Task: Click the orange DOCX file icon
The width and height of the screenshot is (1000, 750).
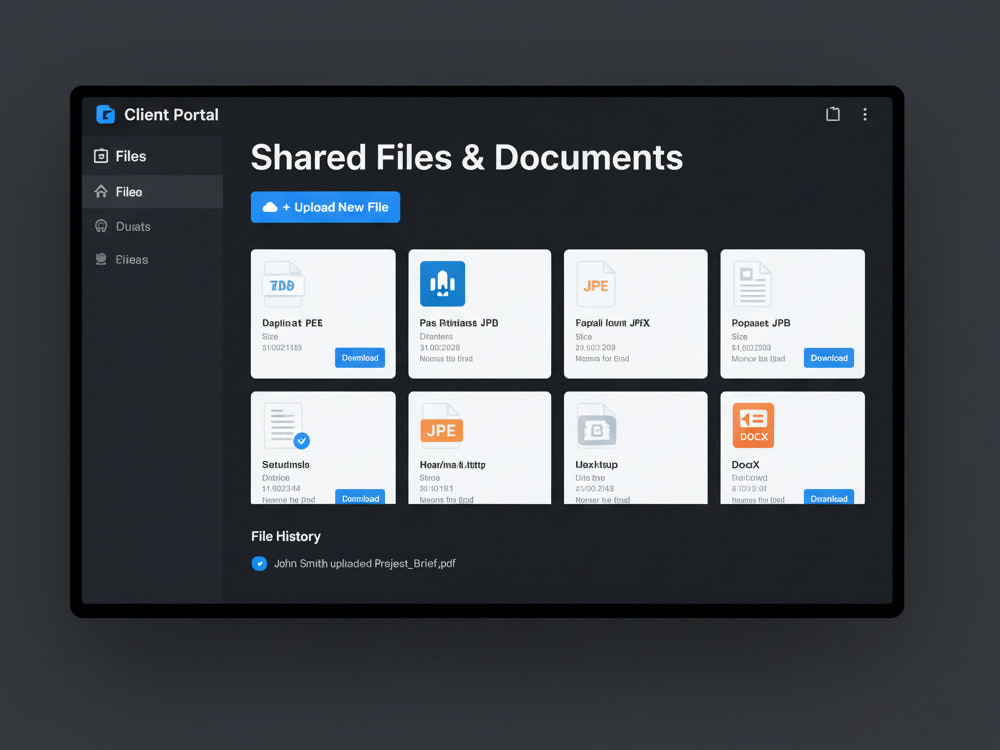Action: [753, 425]
